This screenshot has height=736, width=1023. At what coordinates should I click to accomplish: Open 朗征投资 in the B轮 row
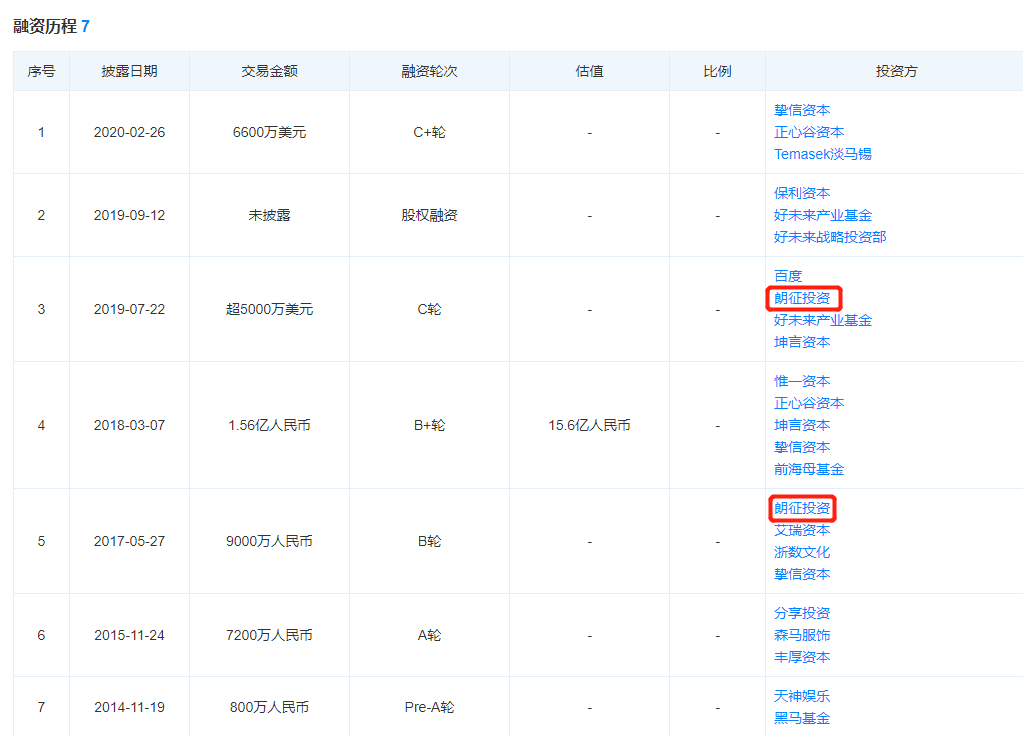click(802, 508)
